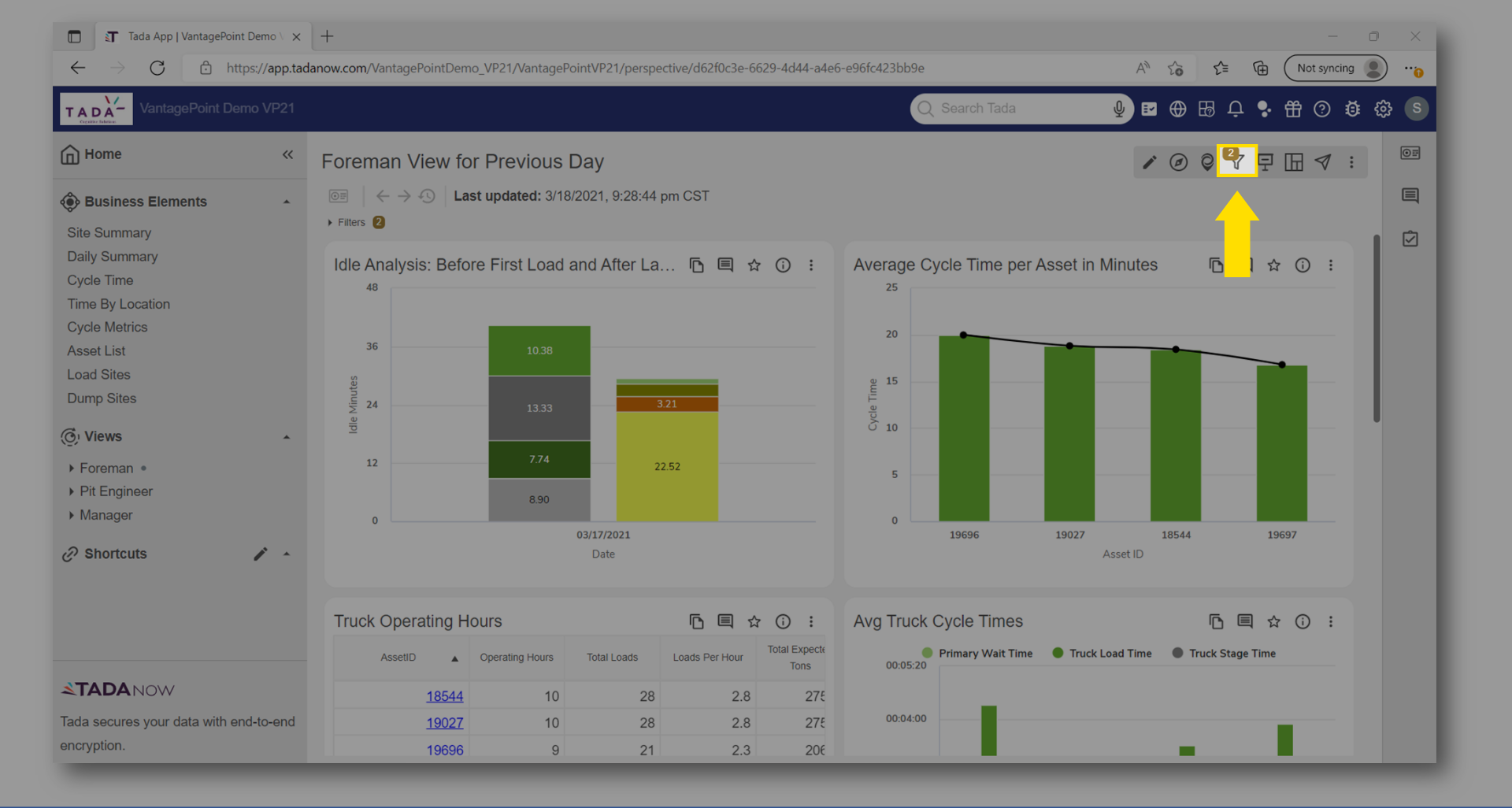Click the pencil edit icon for the perspective

(1150, 162)
